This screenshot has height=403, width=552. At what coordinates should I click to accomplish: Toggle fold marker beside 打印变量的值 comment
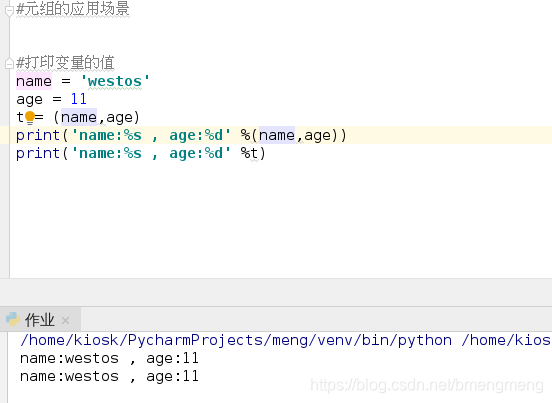10,64
